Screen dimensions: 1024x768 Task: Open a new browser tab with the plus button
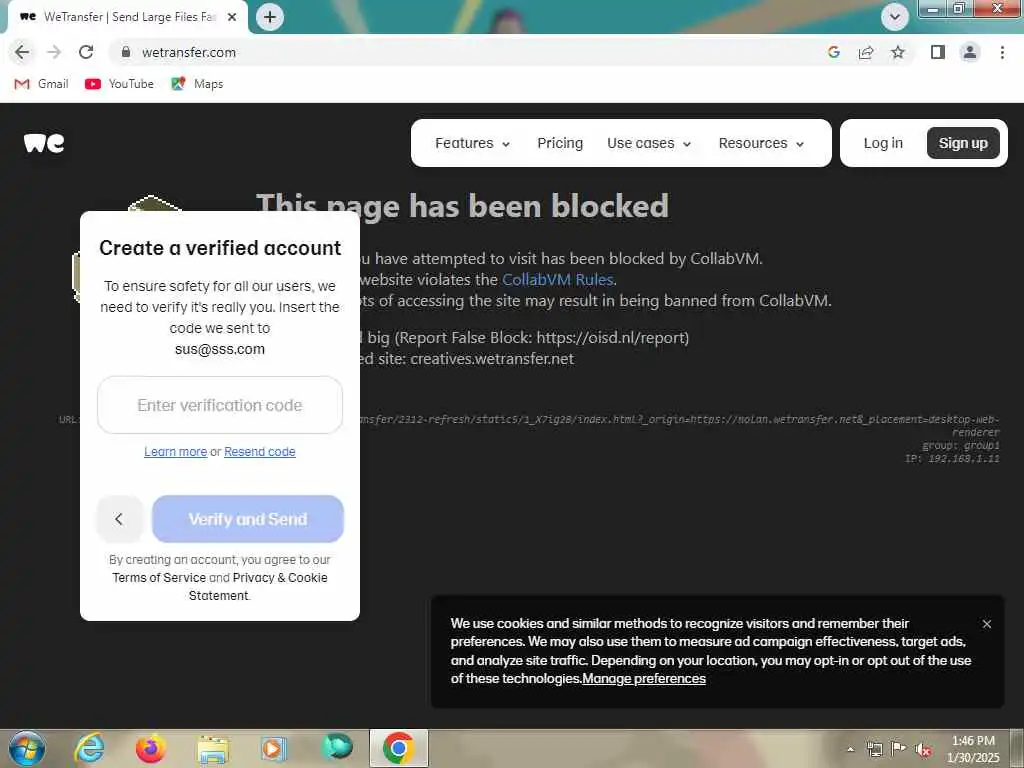(x=270, y=17)
